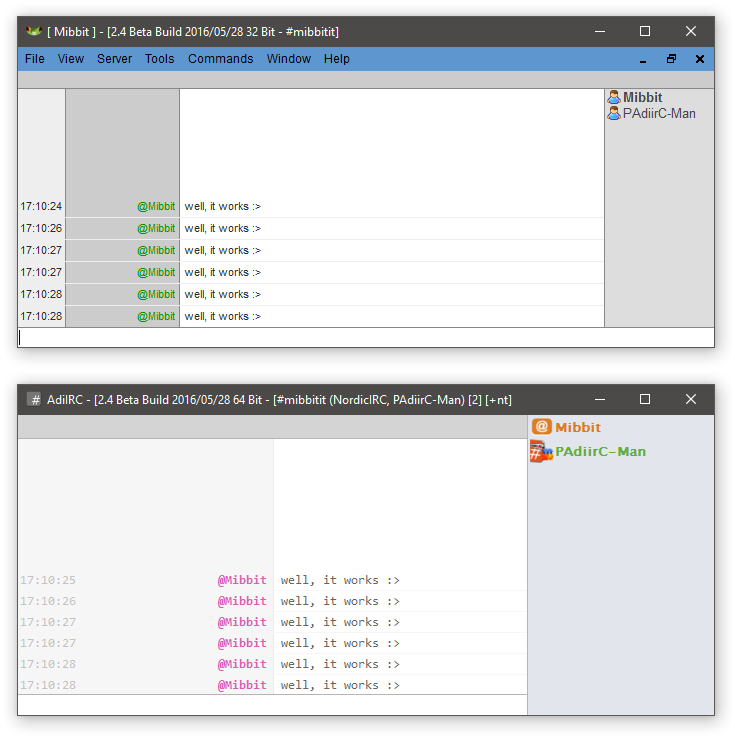Open the Help menu
The image size is (735, 736).
[337, 59]
